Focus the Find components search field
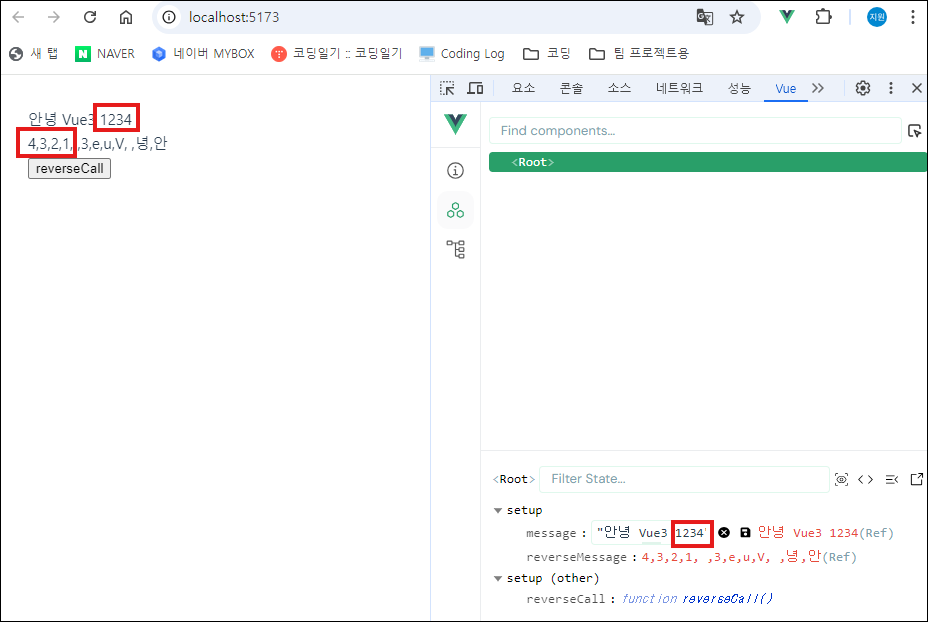 pos(695,131)
